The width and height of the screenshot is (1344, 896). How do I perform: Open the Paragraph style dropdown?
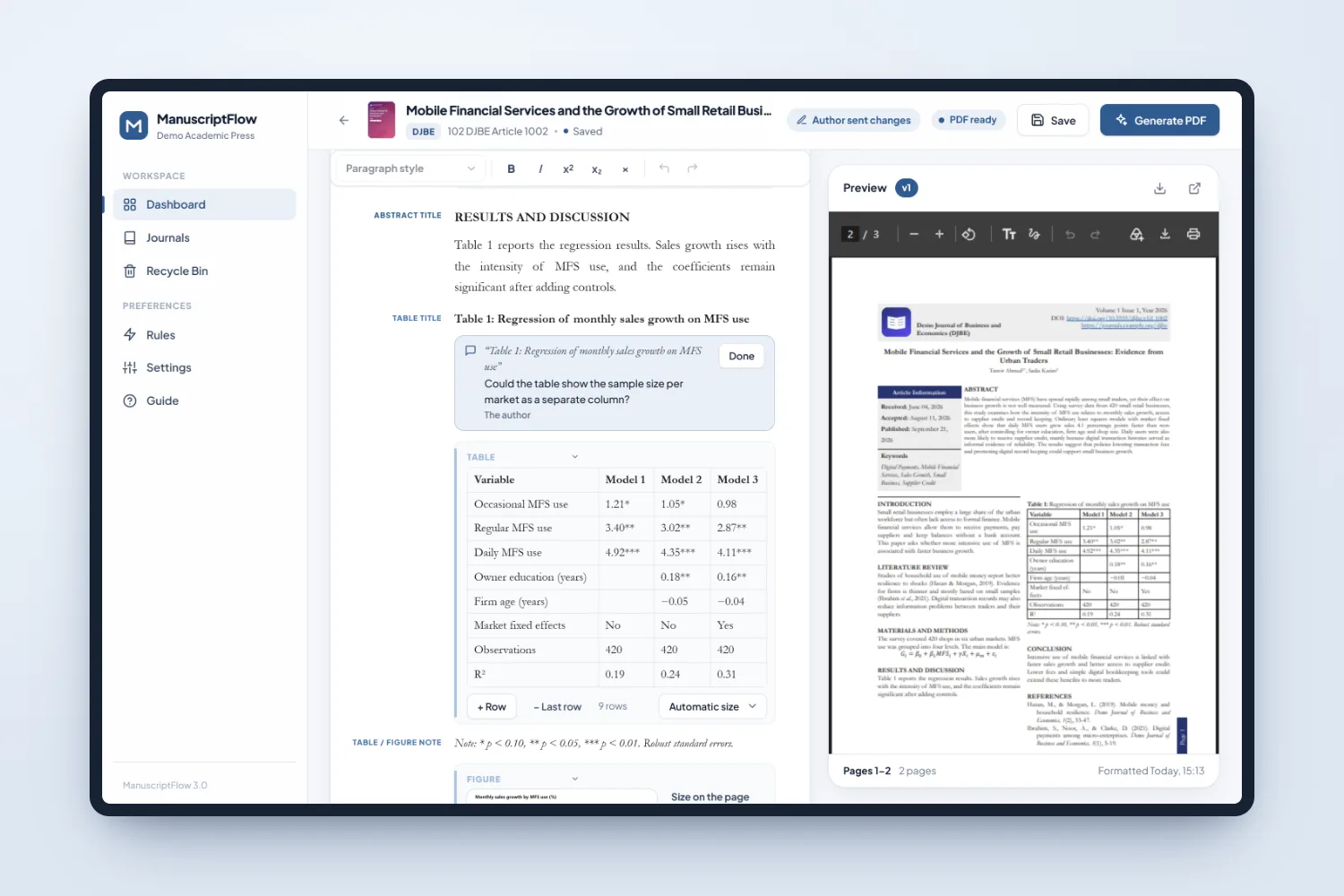(410, 168)
